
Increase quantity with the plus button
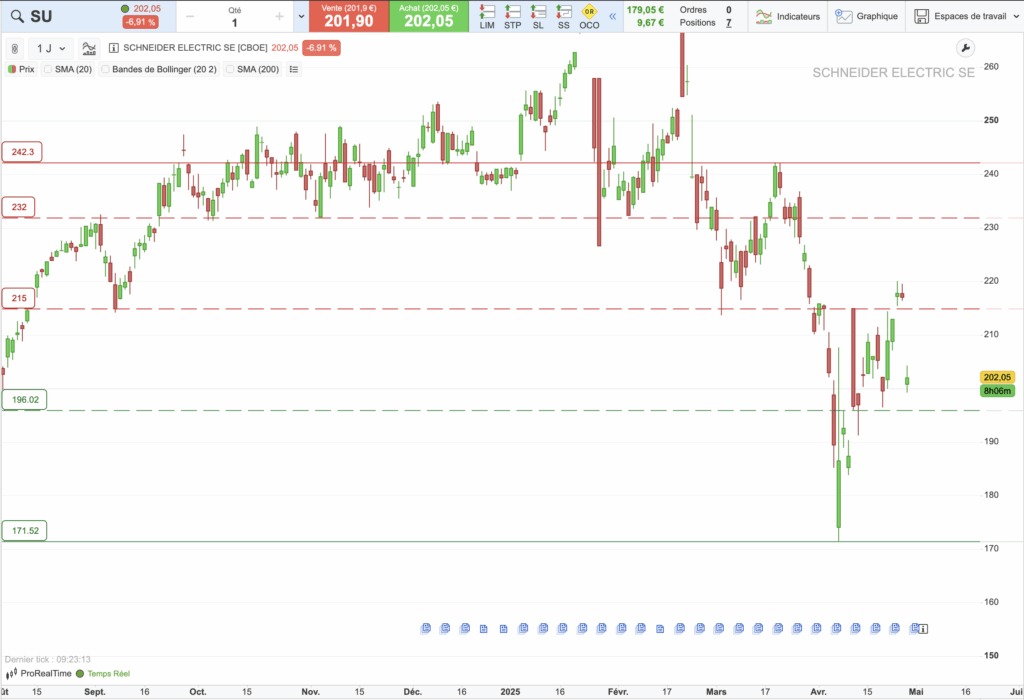tap(279, 16)
